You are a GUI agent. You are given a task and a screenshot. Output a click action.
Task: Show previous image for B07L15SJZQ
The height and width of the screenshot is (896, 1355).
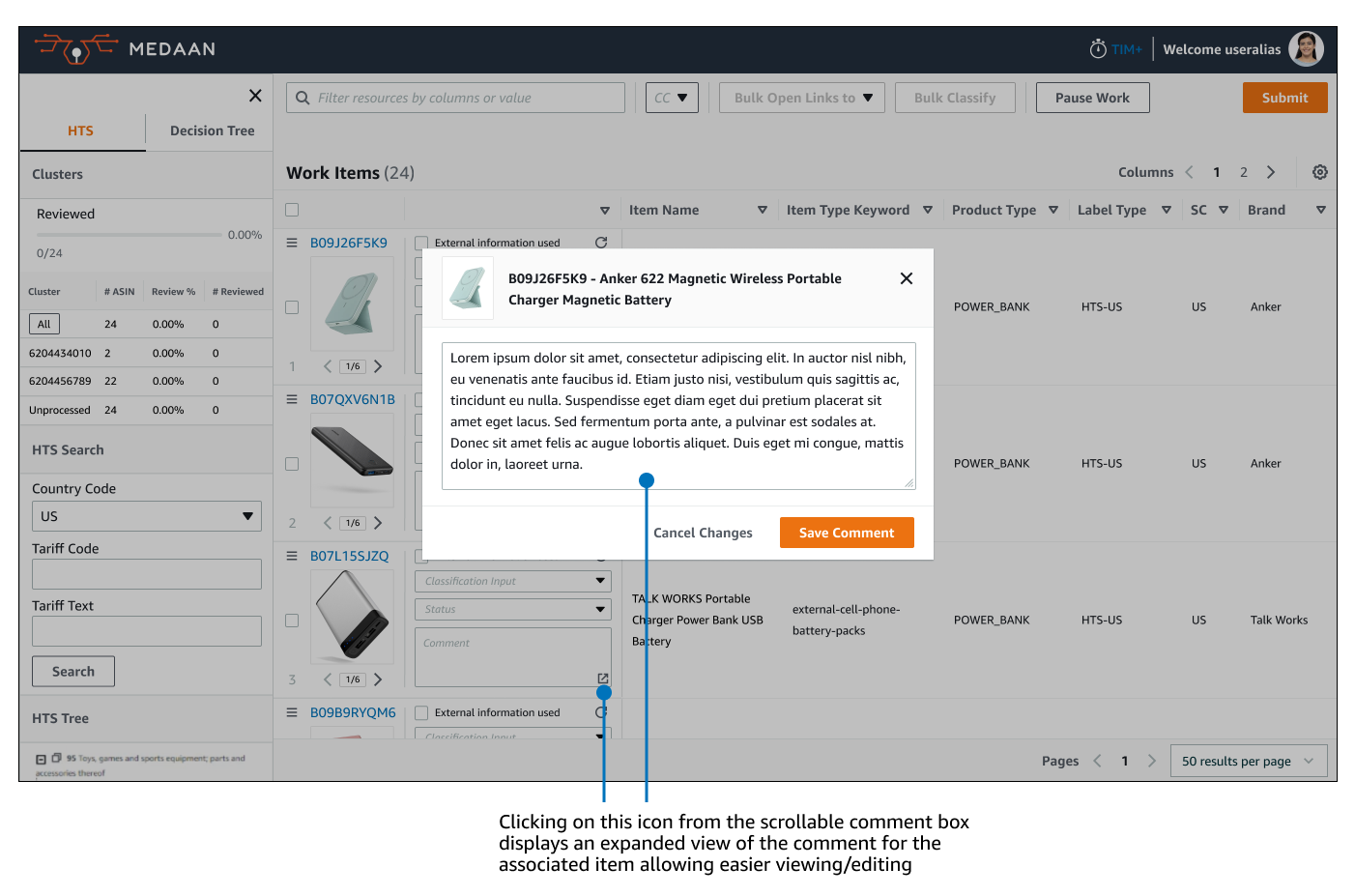tap(328, 679)
